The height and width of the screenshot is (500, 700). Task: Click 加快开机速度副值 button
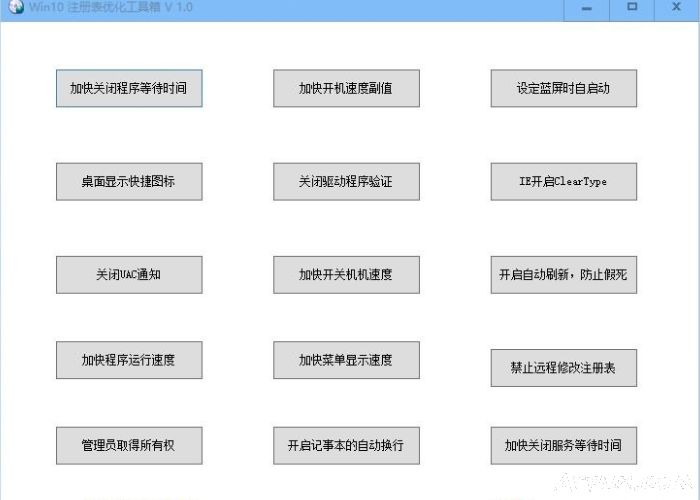346,88
